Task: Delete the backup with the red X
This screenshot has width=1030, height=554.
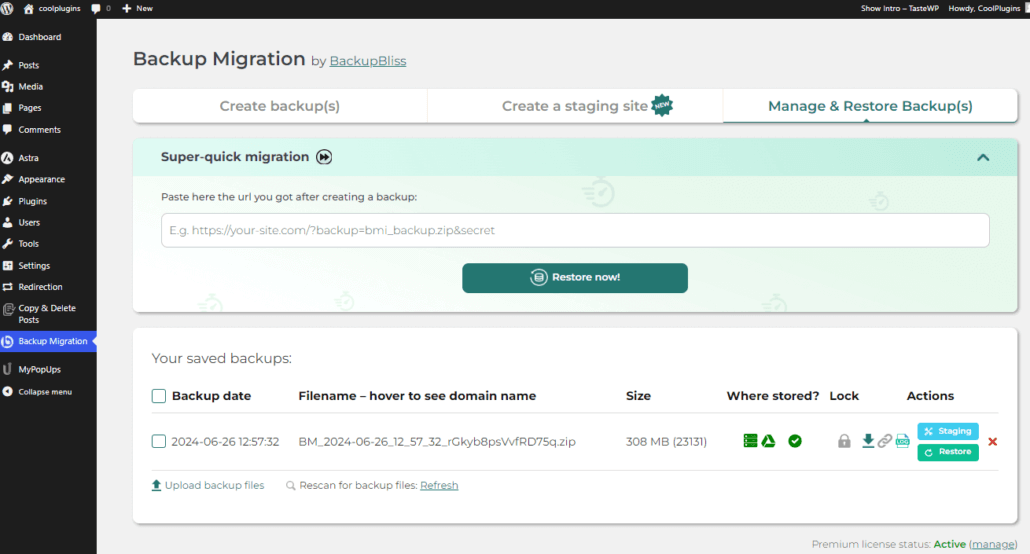Action: (x=992, y=442)
